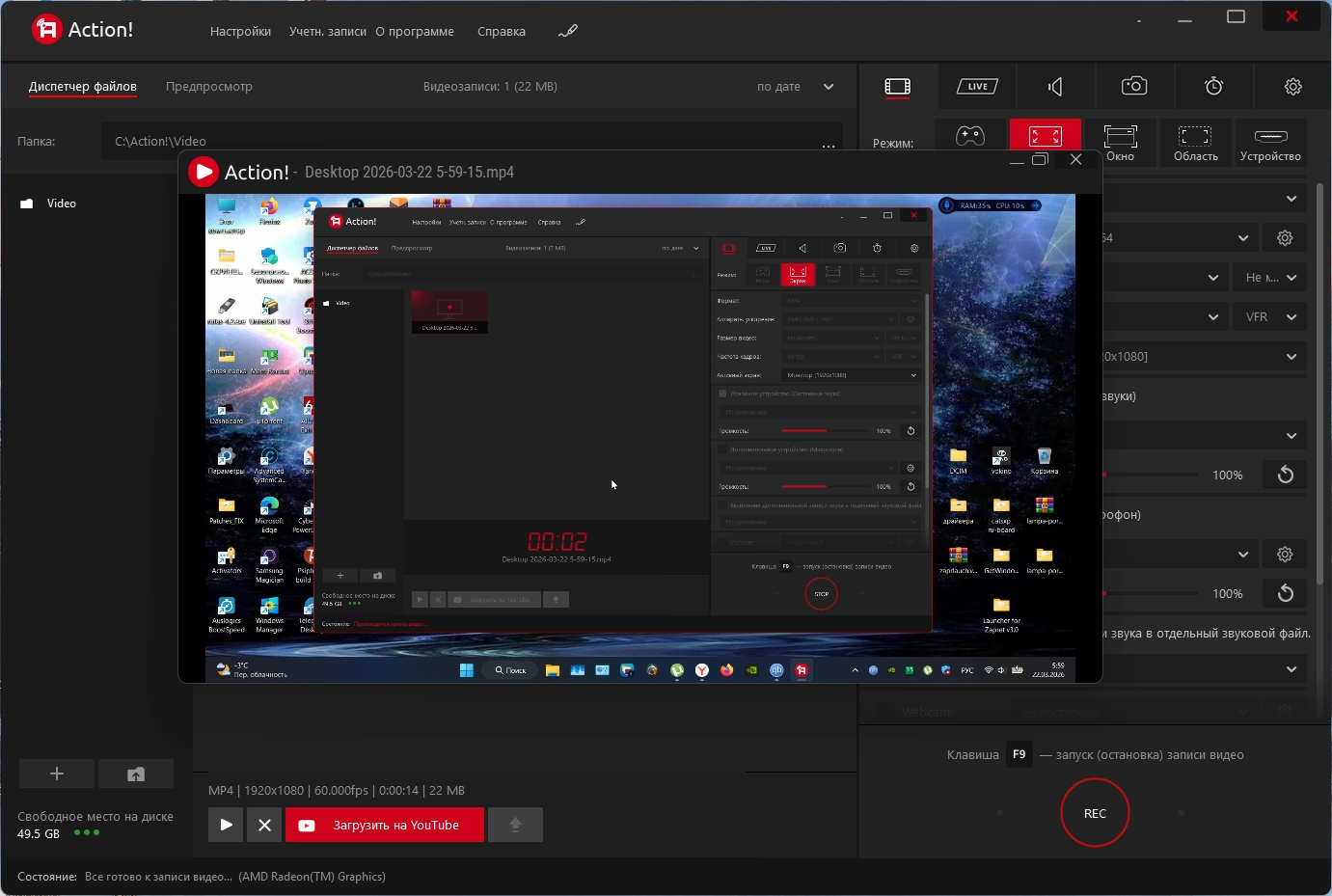Select the Устройство recording mode
Screen dimensions: 1332x896
click(1270, 143)
